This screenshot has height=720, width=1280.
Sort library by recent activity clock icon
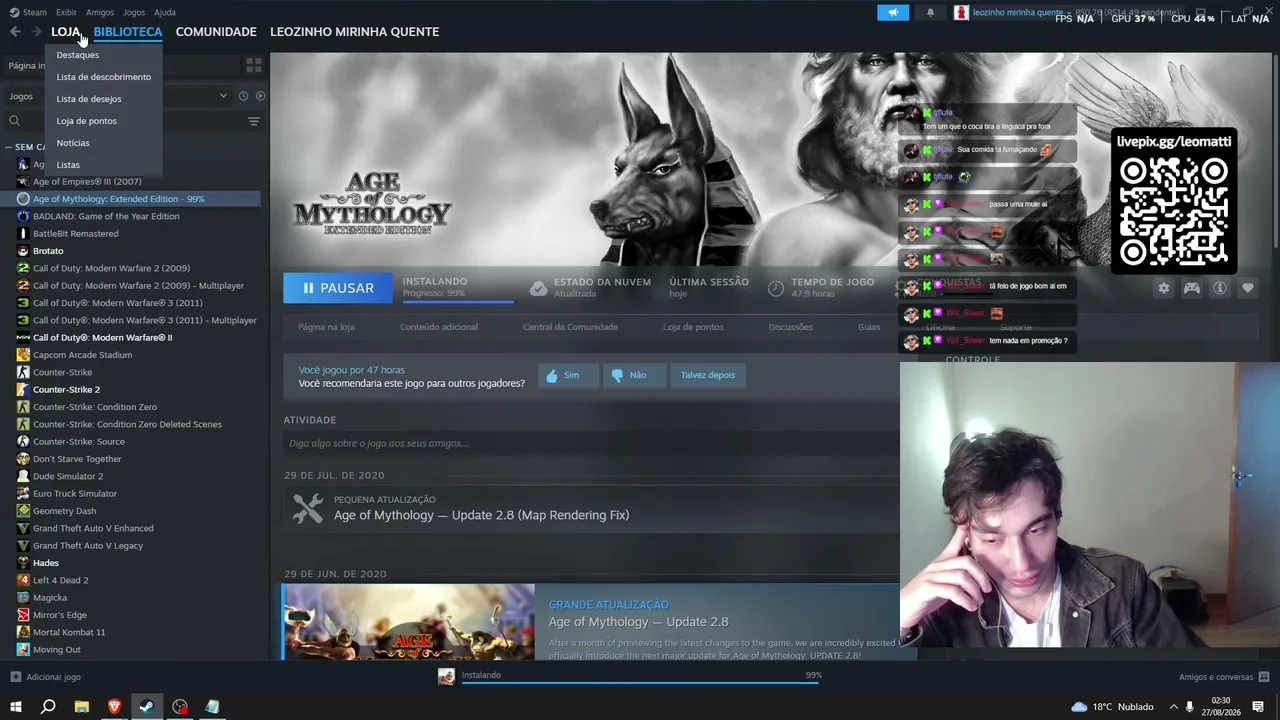[x=243, y=96]
